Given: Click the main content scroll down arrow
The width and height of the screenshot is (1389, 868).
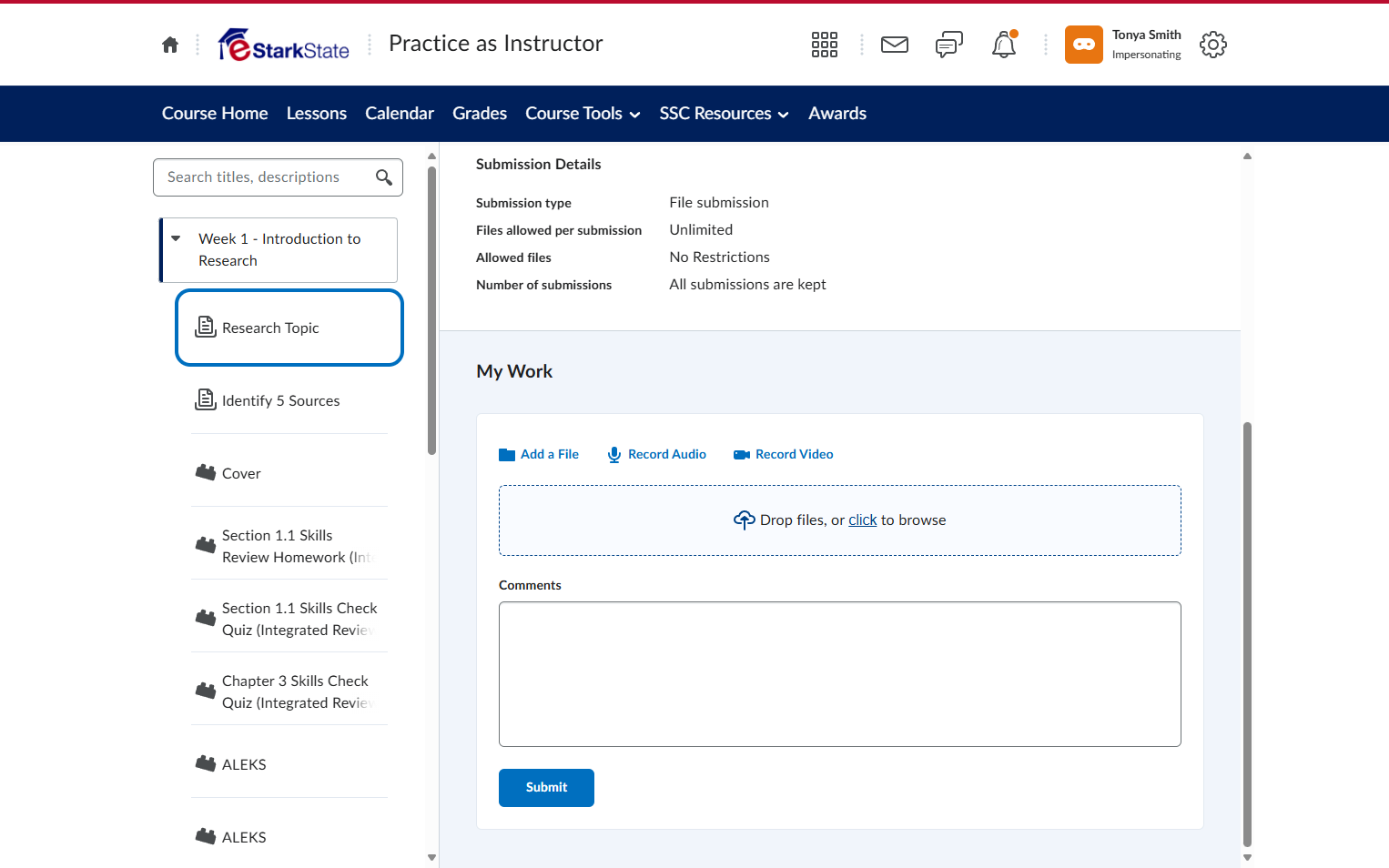Looking at the screenshot, I should coord(1247,857).
